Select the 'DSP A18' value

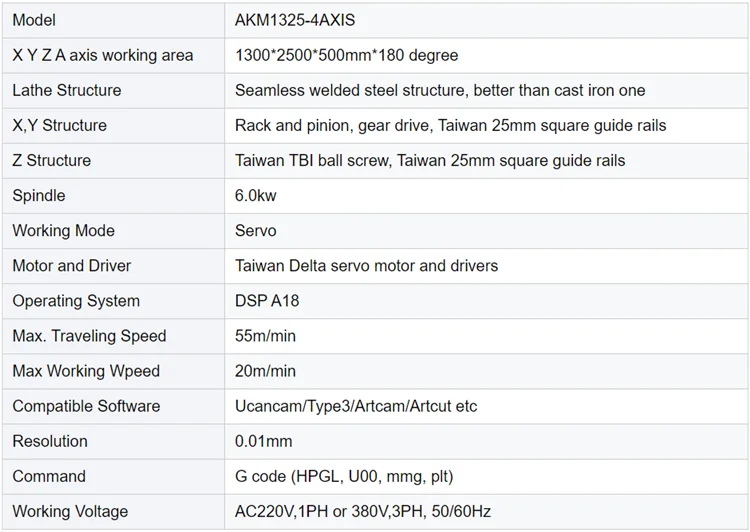(x=267, y=300)
